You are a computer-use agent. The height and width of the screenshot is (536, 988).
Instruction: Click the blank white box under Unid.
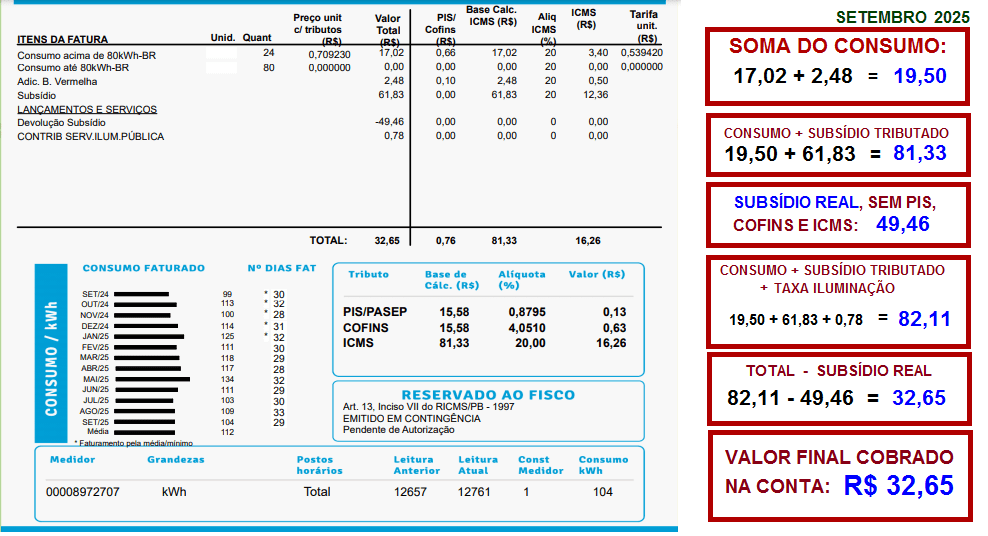point(221,67)
